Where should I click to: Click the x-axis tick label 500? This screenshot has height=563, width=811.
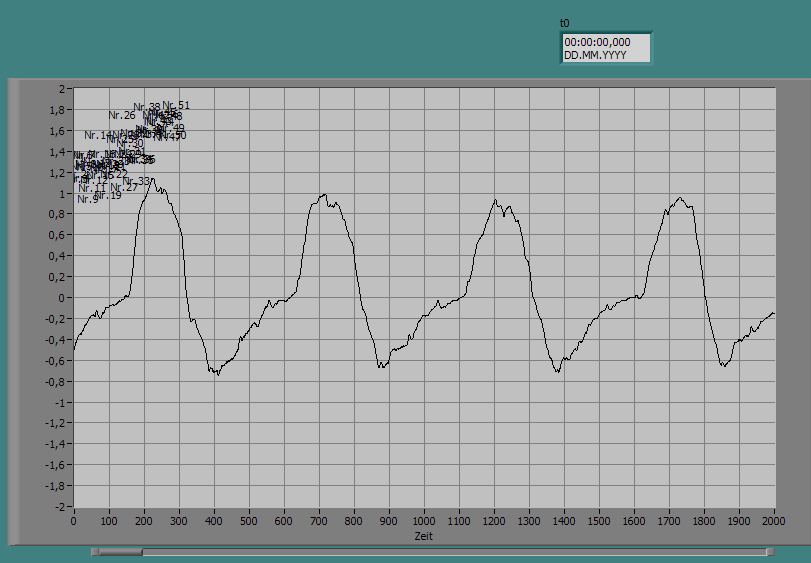coord(249,521)
